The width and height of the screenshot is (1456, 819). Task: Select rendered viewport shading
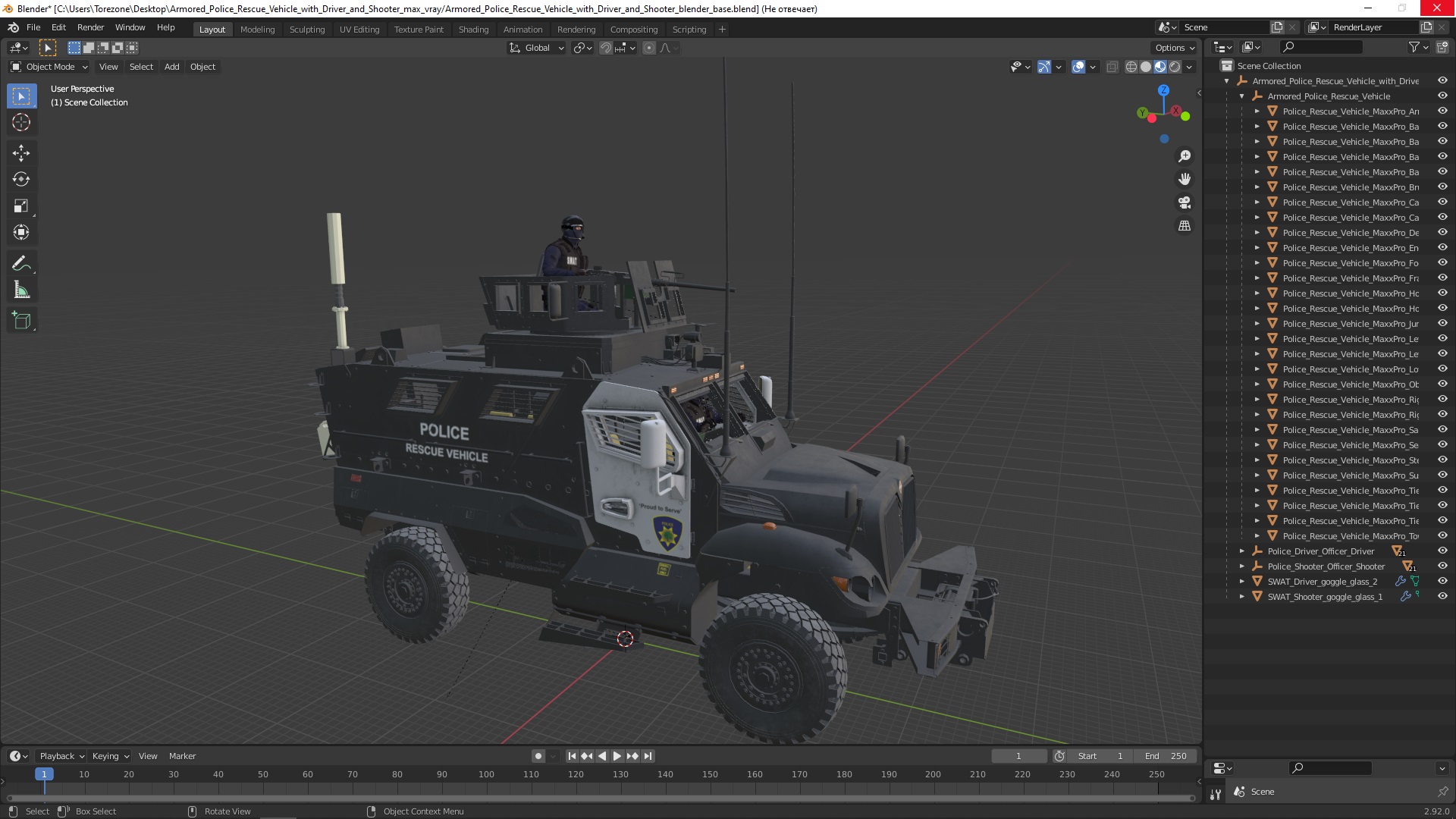coord(1175,67)
